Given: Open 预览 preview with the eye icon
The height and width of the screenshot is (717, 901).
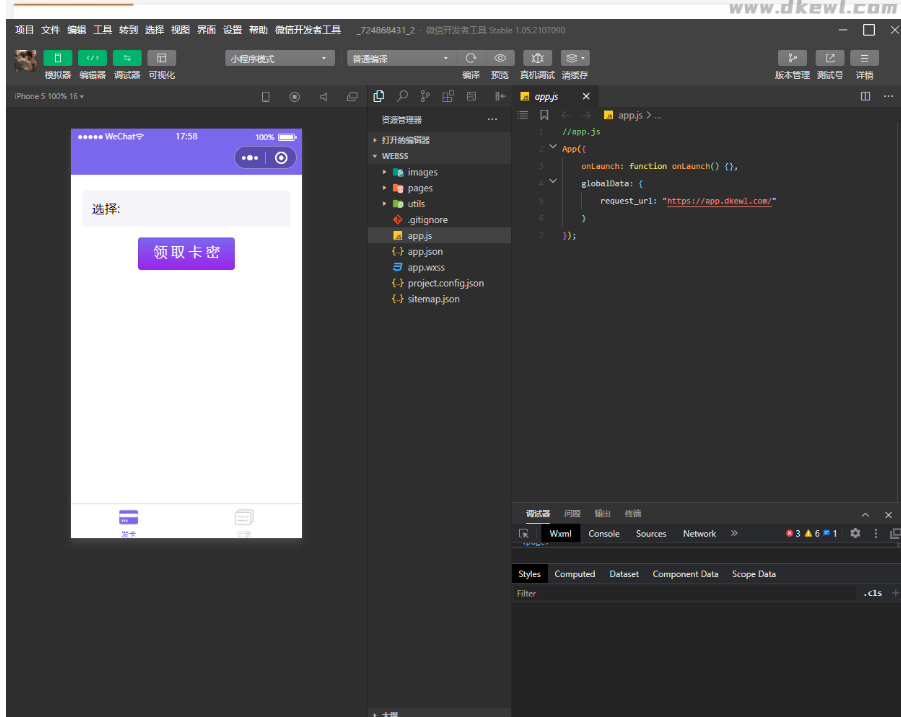Looking at the screenshot, I should (500, 58).
